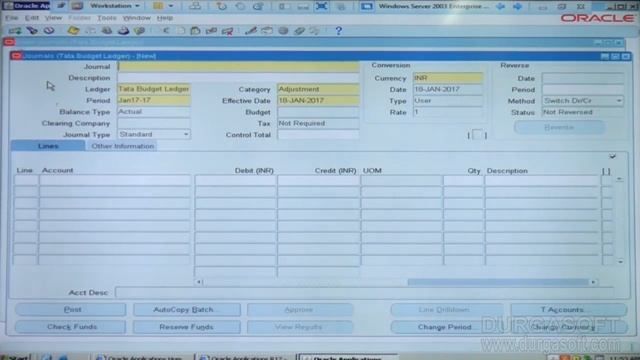
Task: Expand folder options arrow above lines grid
Action: (612, 156)
